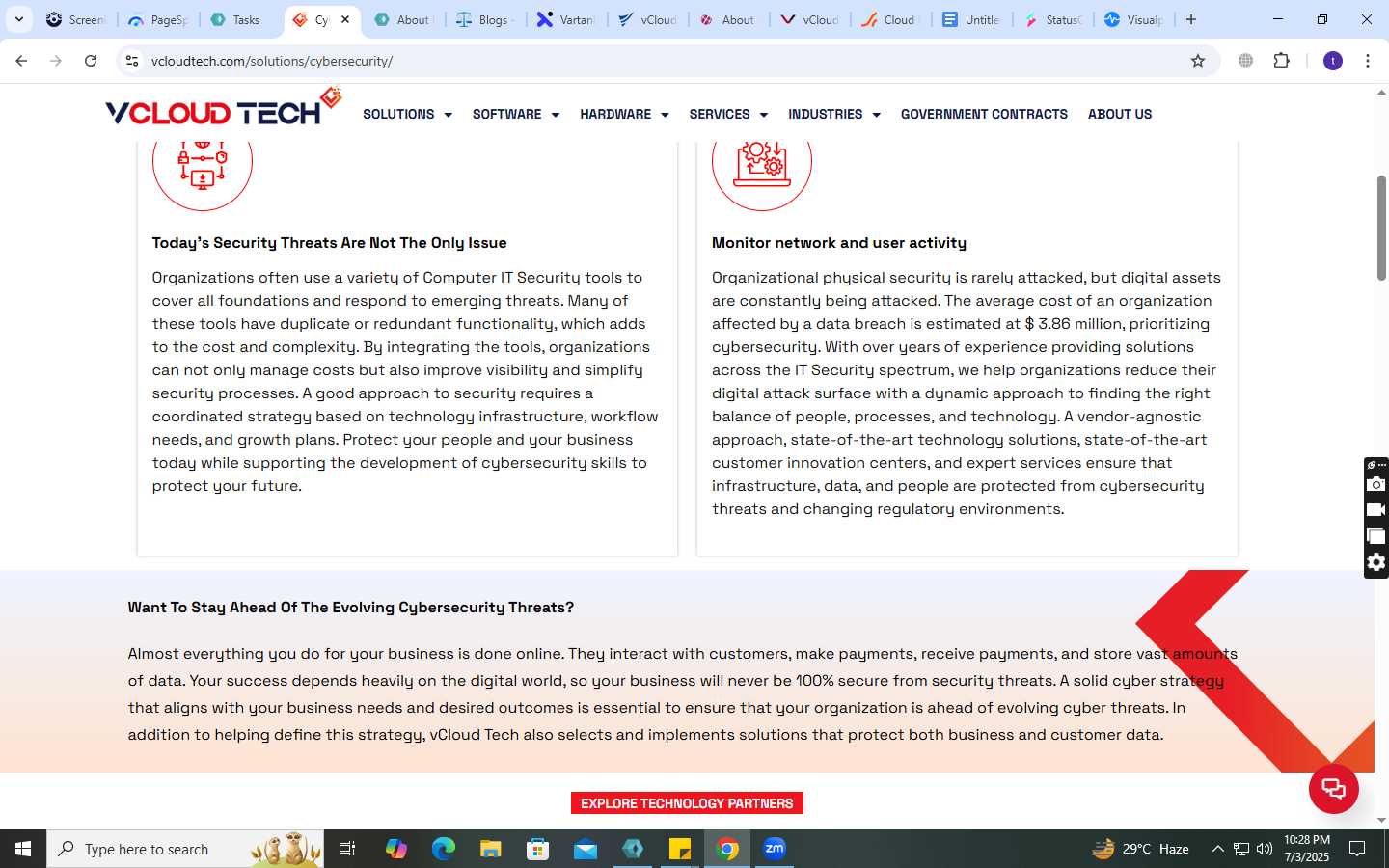Click the security network icon in left card
Screen dimensions: 1389x868
click(x=203, y=161)
